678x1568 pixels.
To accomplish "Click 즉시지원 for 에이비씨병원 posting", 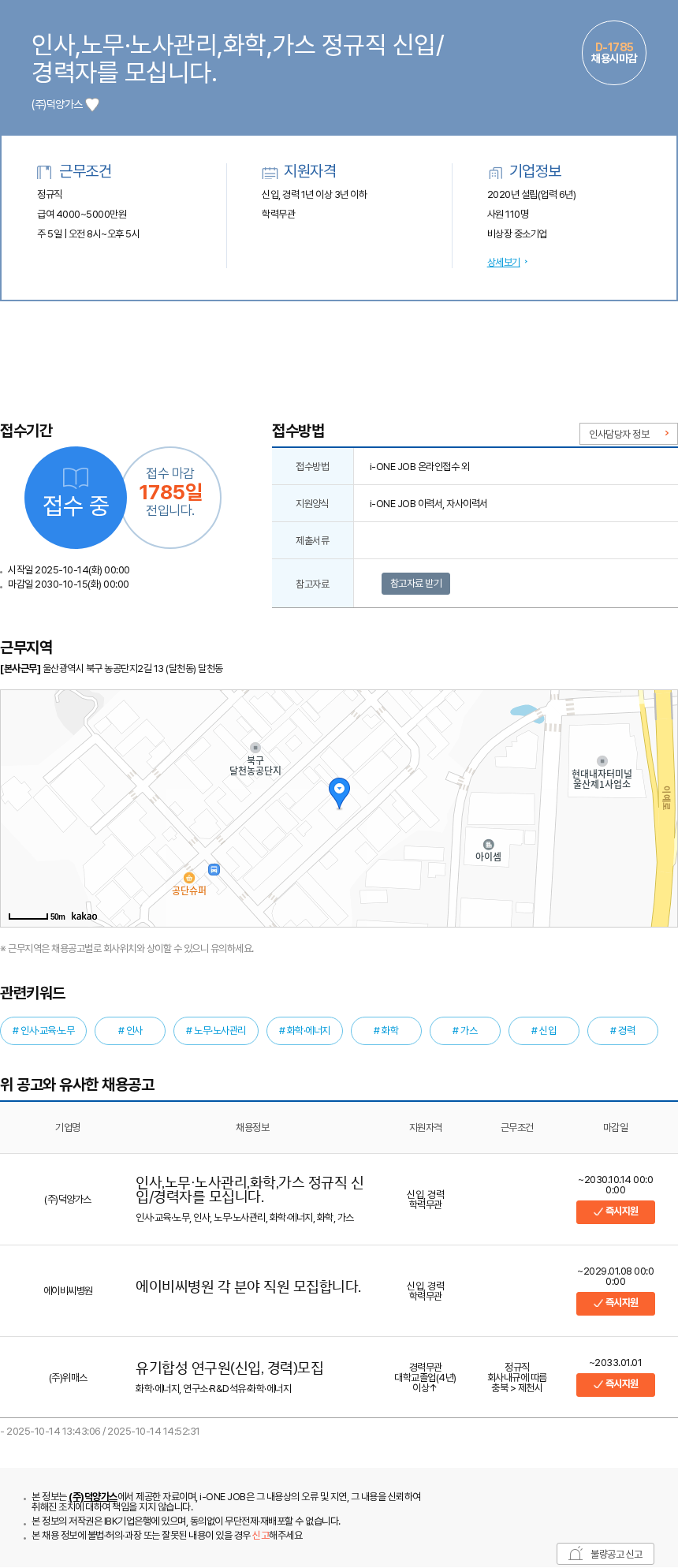I will pos(616,1303).
